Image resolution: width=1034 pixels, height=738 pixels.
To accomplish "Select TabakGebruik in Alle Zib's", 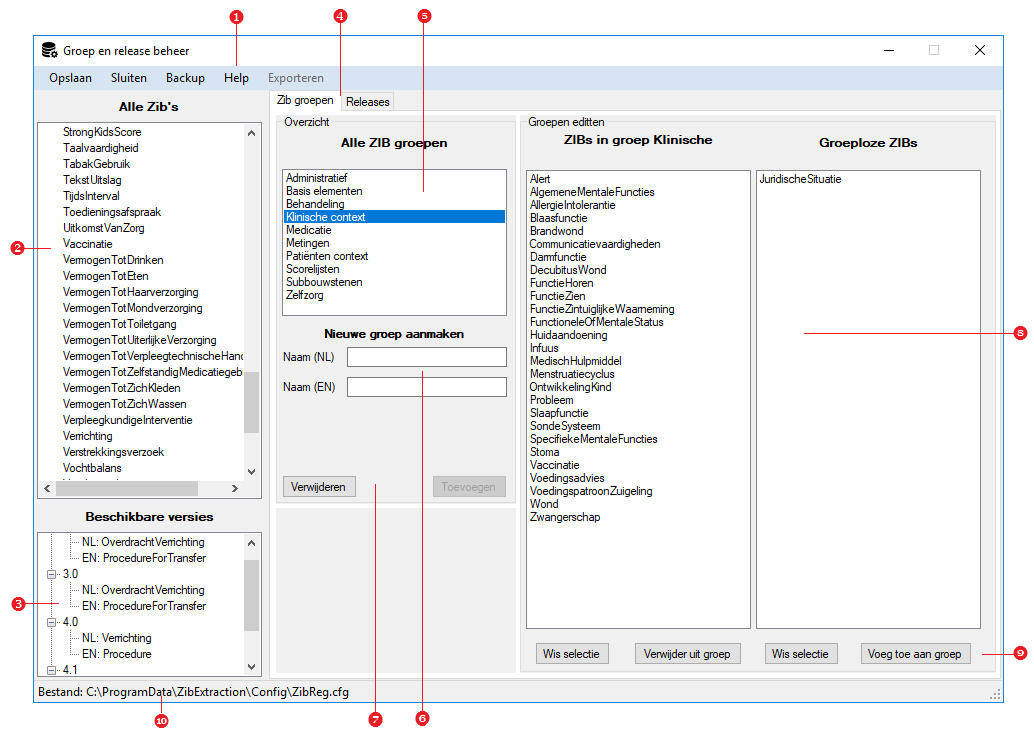I will [97, 164].
